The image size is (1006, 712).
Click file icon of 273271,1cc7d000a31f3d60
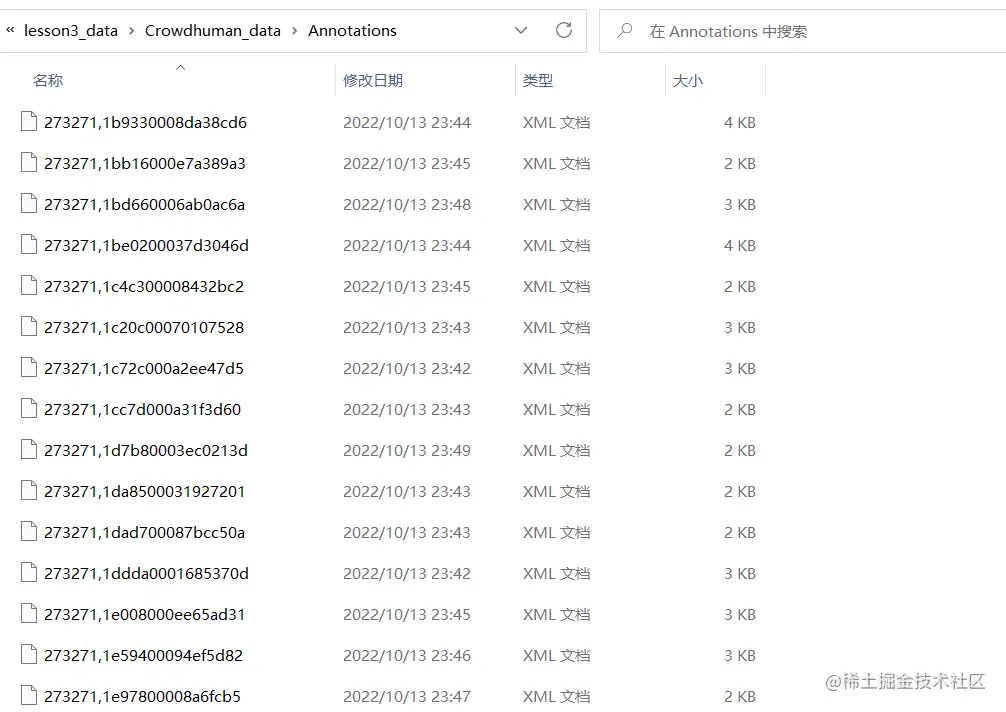click(29, 409)
